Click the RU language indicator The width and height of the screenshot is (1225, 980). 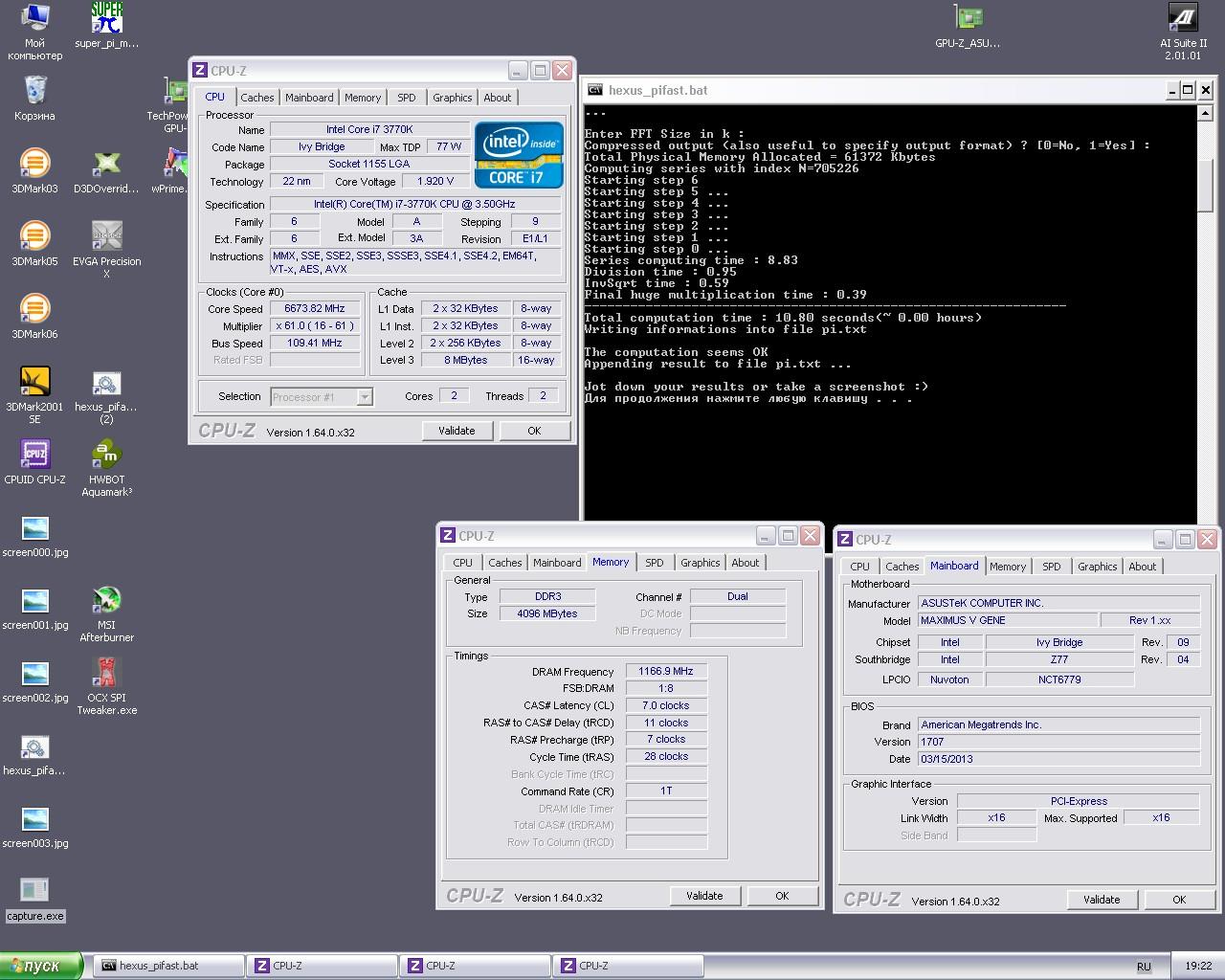(x=1144, y=967)
